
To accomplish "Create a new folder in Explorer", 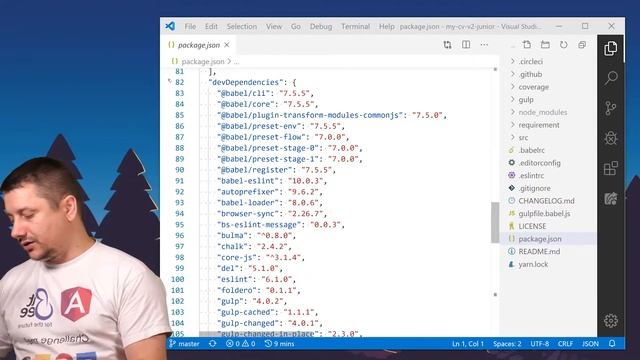I will click(x=545, y=44).
